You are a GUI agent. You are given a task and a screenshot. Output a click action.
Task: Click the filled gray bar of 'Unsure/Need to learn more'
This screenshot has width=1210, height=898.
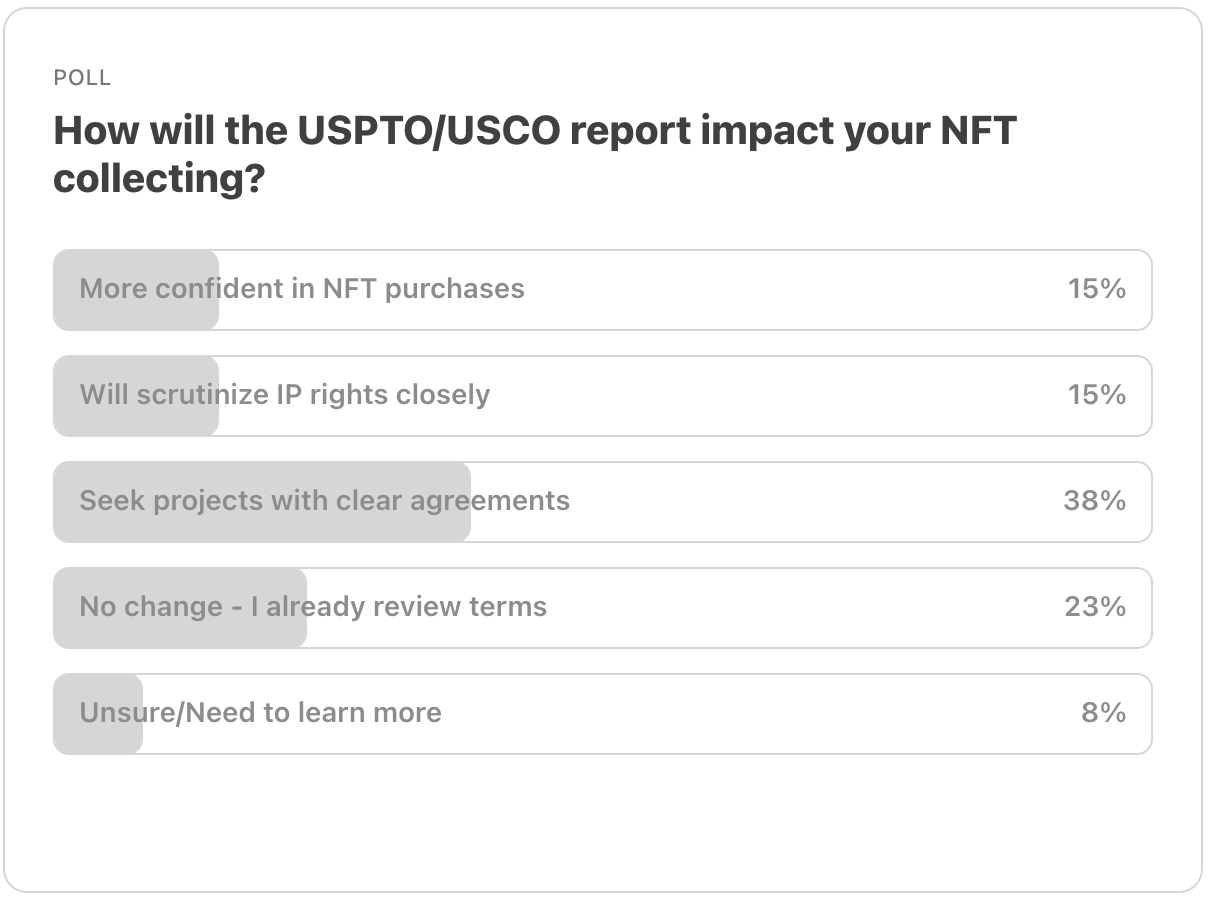[98, 714]
